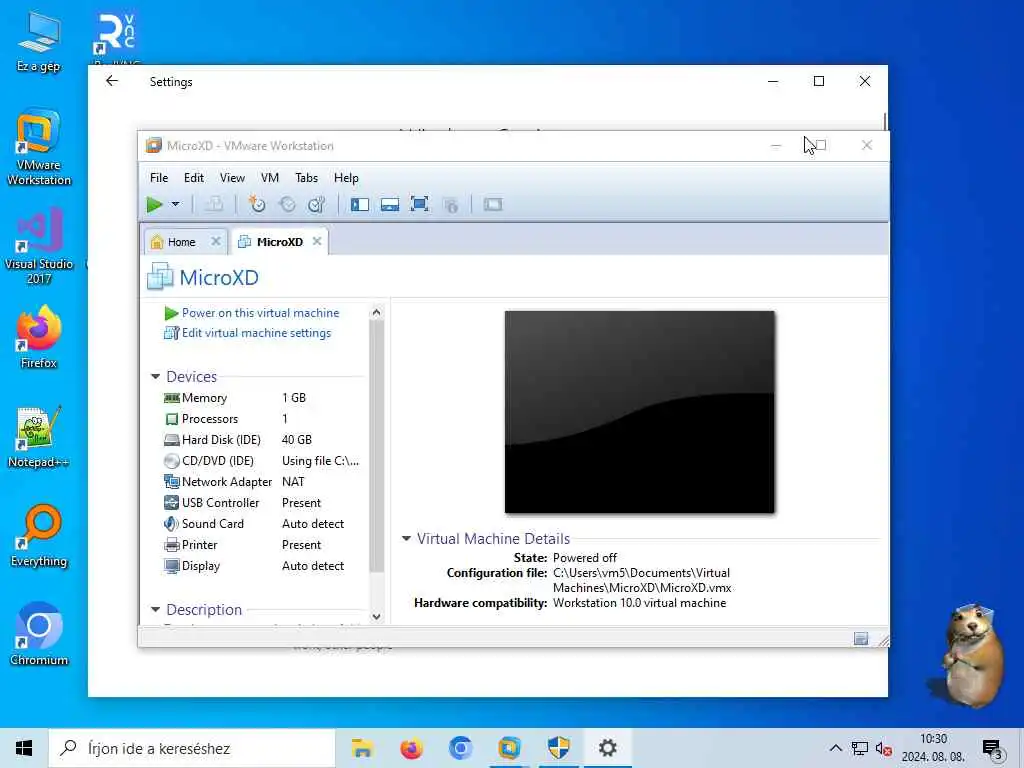Collapse the Virtual Machine Details section
This screenshot has height=768, width=1024.
click(406, 539)
